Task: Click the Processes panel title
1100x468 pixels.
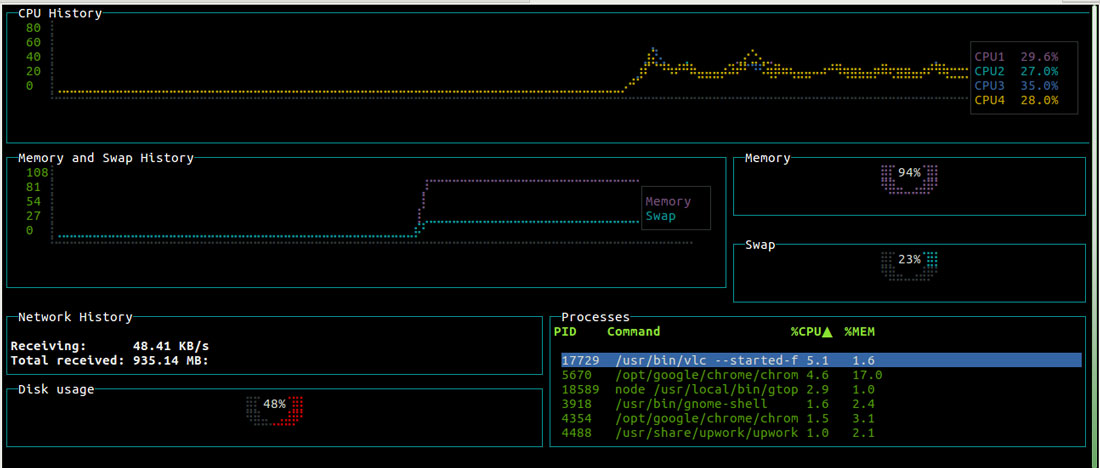Action: coord(596,318)
